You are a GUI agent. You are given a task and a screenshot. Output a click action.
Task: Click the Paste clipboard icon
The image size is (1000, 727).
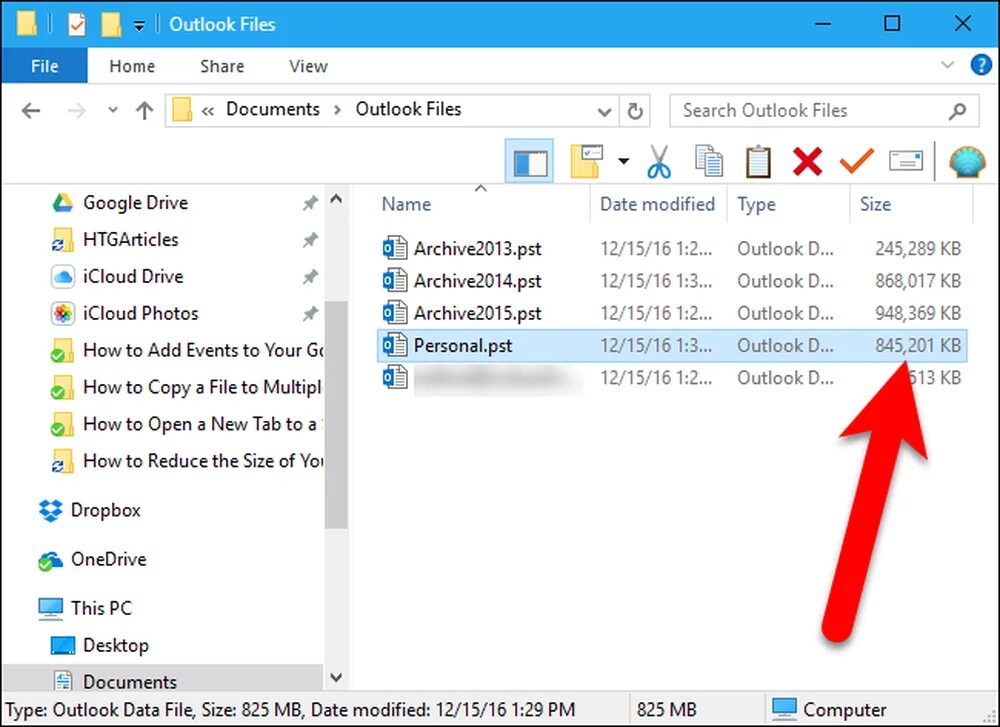click(758, 161)
